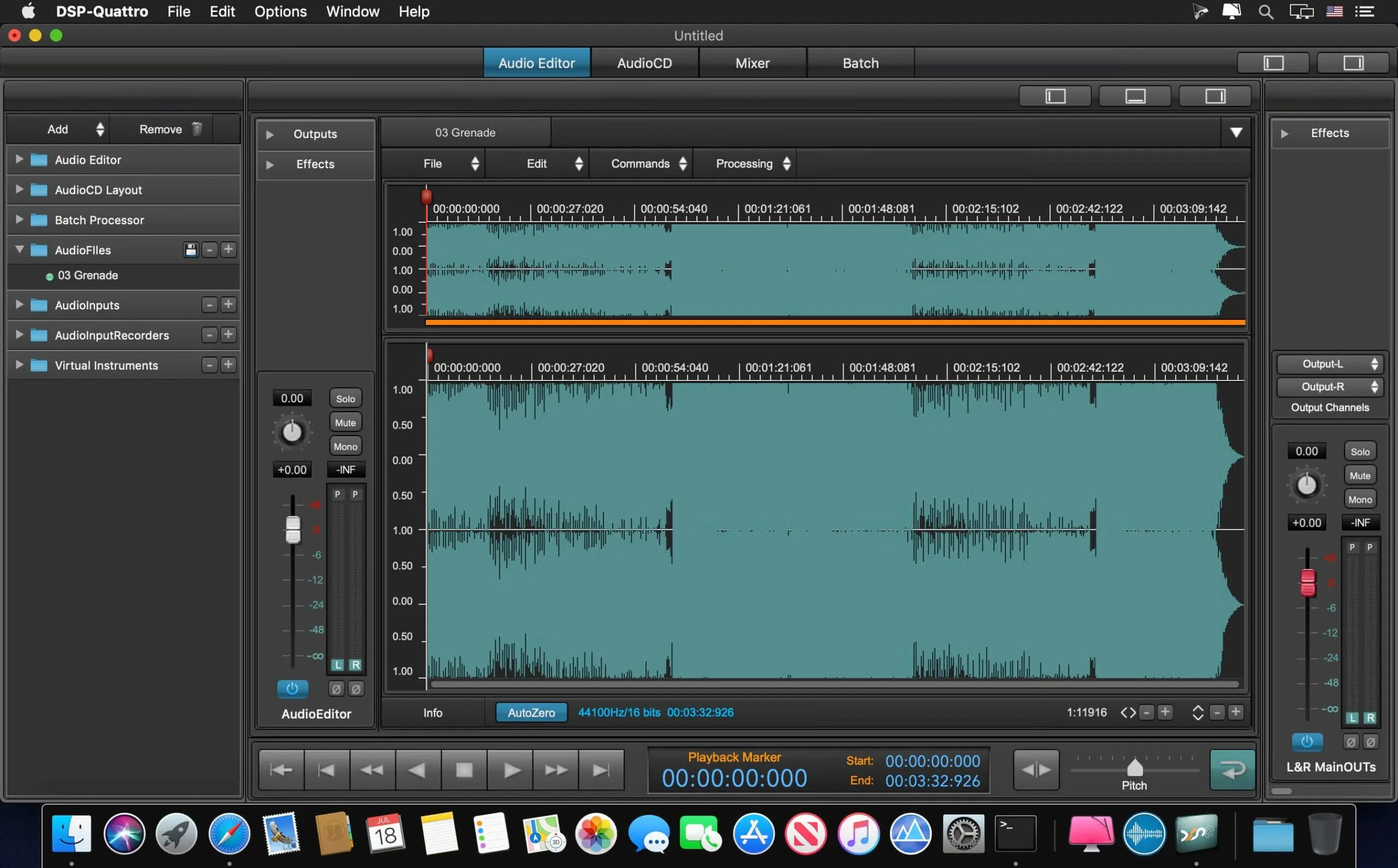The width and height of the screenshot is (1398, 868).
Task: Click the trash icon next to Remove
Action: (197, 129)
